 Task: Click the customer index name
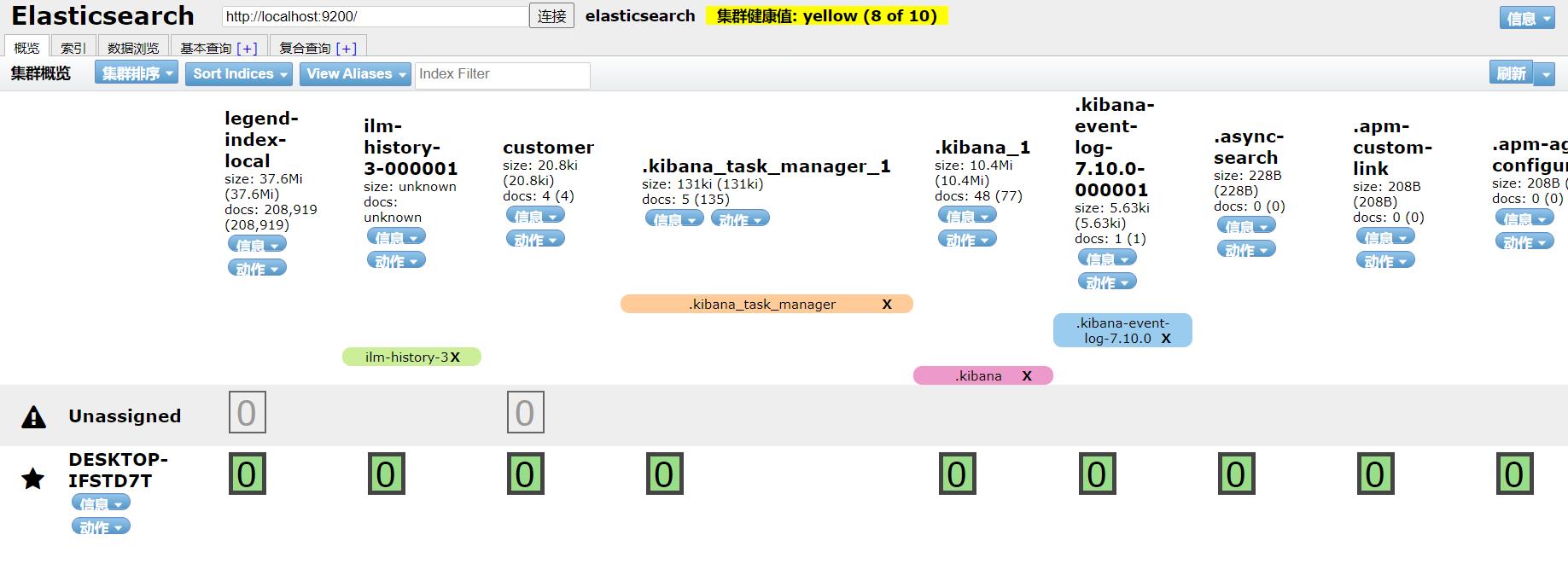click(x=548, y=148)
